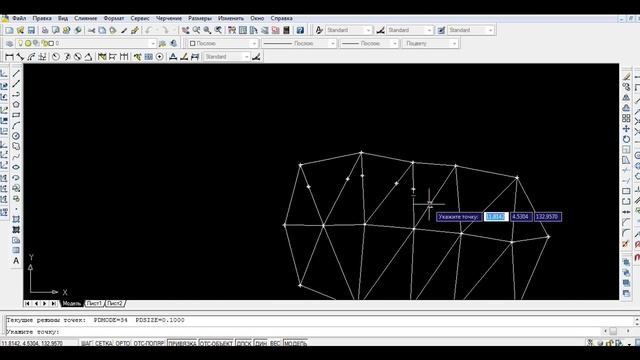Toggle ДИН dynamic input
The image size is (640, 360).
click(261, 343)
